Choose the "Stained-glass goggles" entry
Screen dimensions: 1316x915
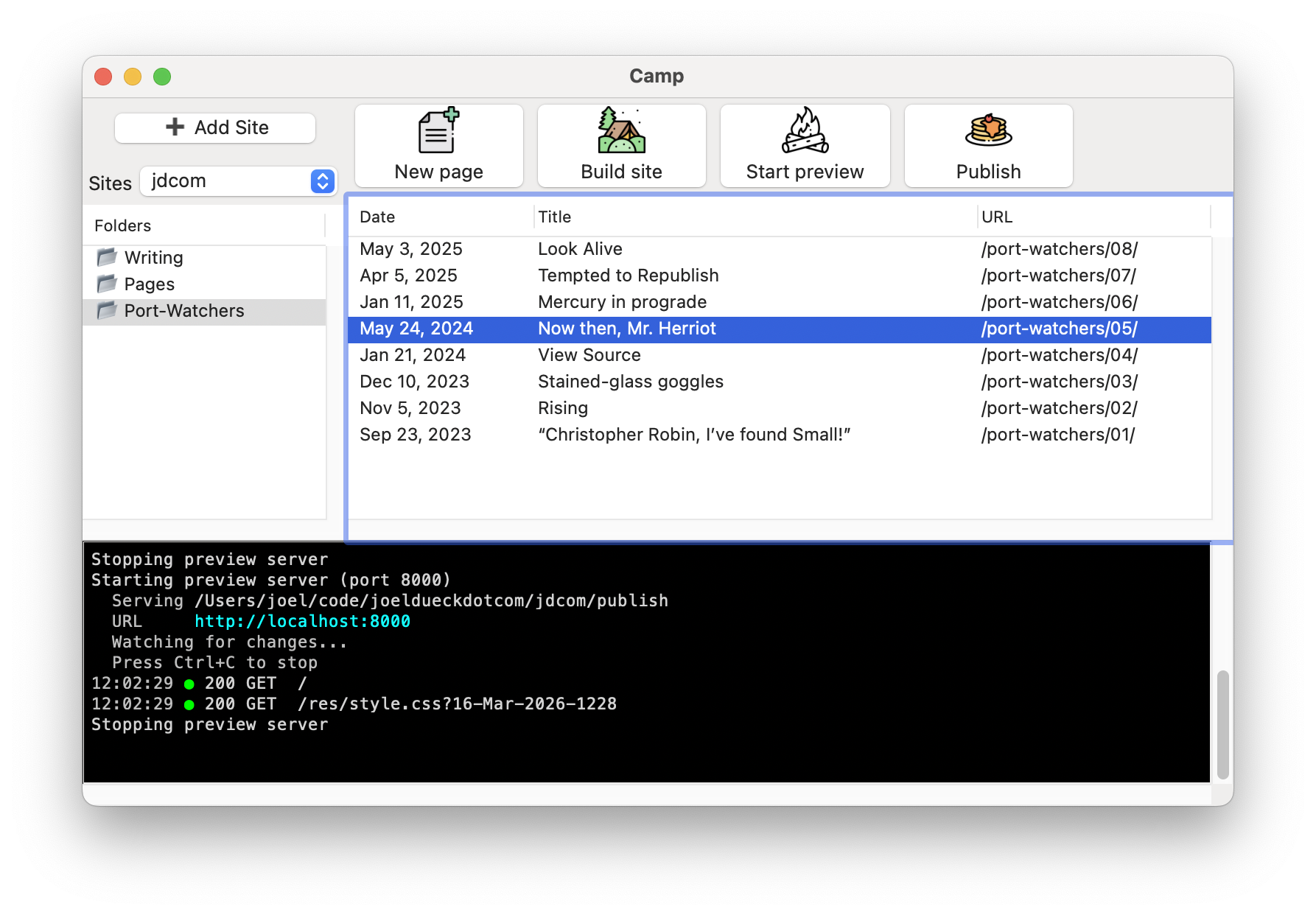tap(630, 382)
